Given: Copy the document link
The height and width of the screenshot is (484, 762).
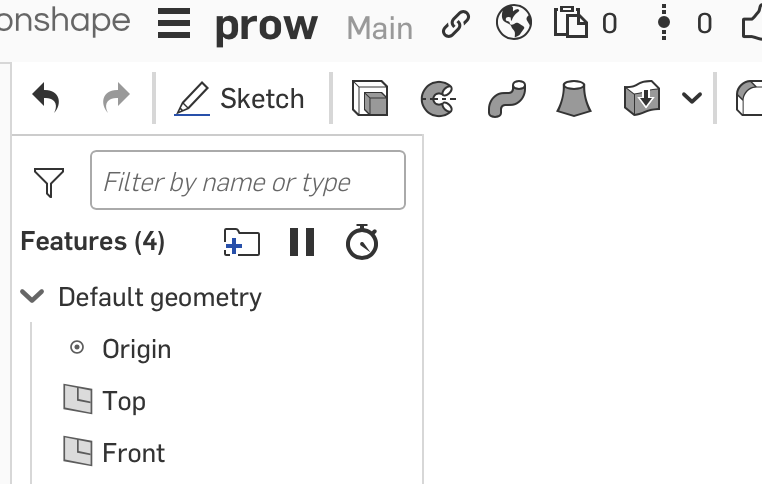Looking at the screenshot, I should 456,25.
